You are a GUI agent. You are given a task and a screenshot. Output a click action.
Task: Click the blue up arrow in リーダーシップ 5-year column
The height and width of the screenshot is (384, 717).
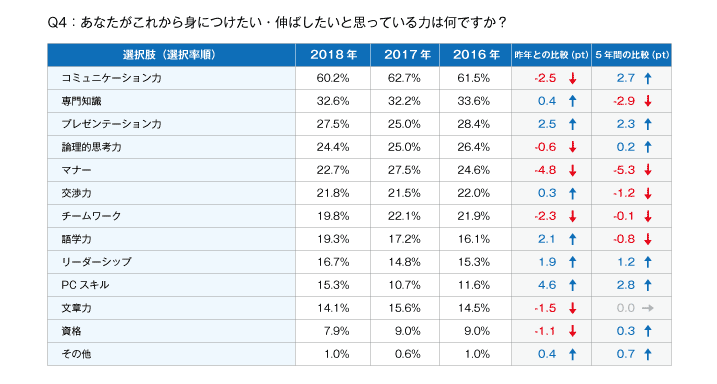click(647, 262)
